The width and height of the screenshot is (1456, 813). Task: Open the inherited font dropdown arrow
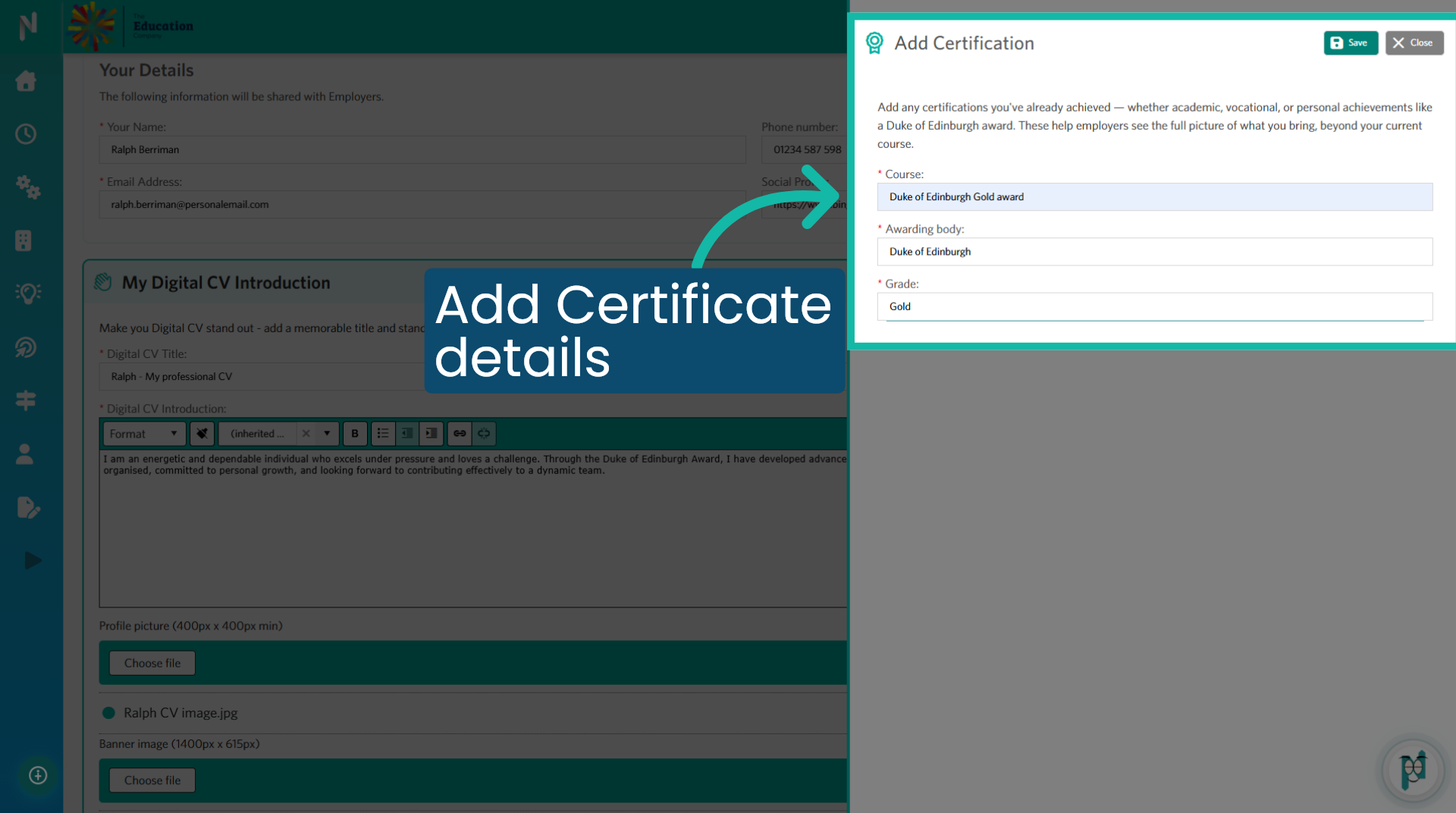327,434
